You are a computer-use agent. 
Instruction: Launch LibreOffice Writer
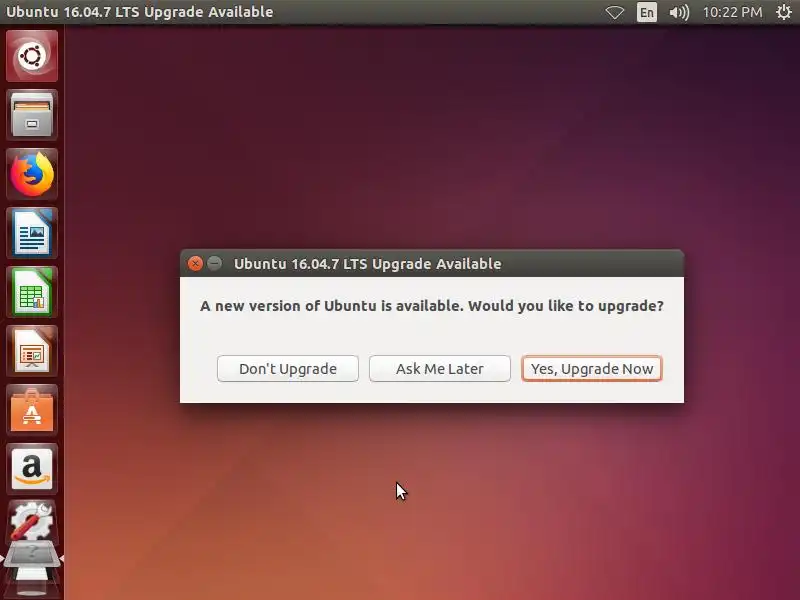coord(32,233)
